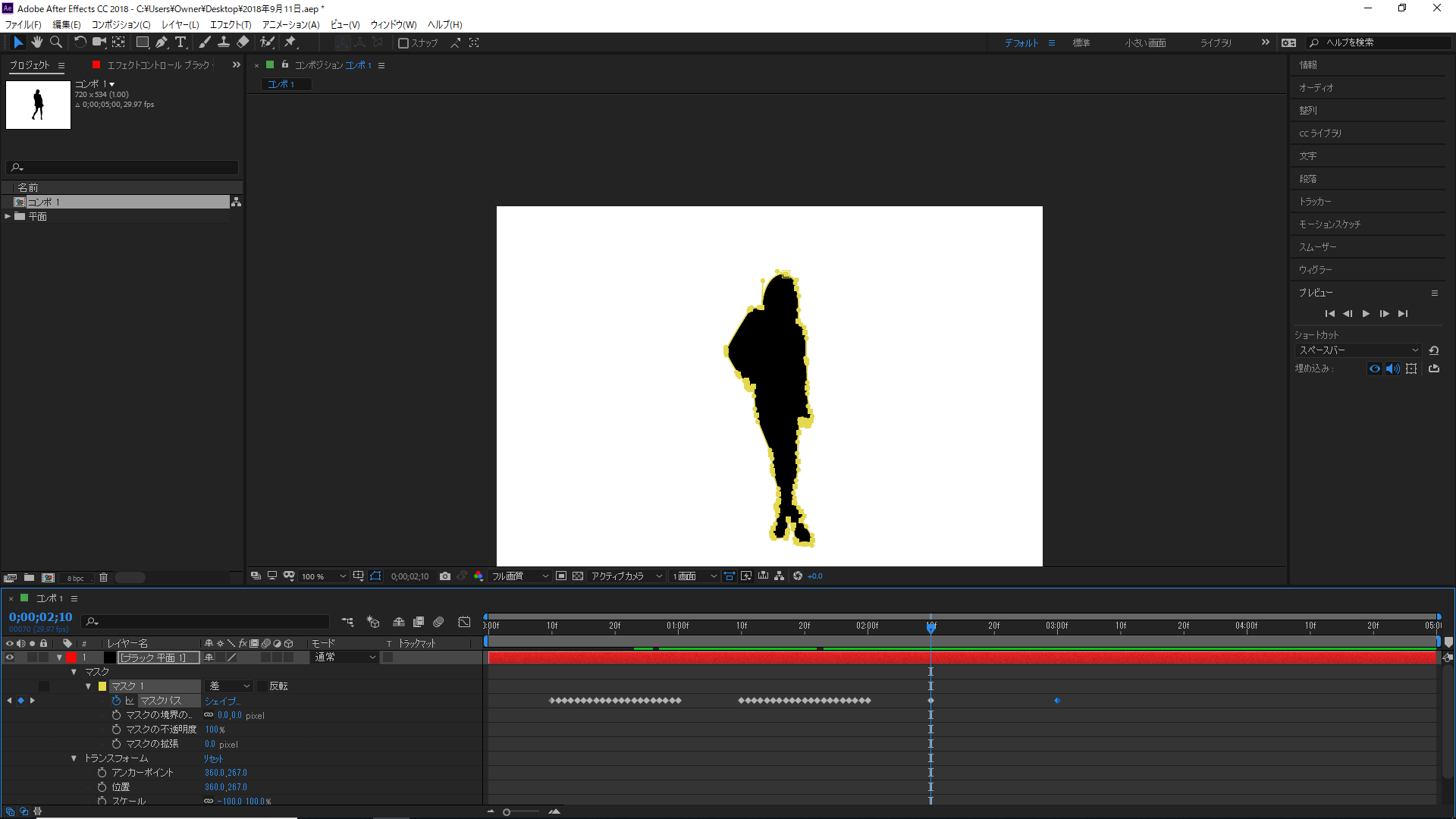Drag the timeline playhead marker
1456x819 pixels.
(x=930, y=624)
